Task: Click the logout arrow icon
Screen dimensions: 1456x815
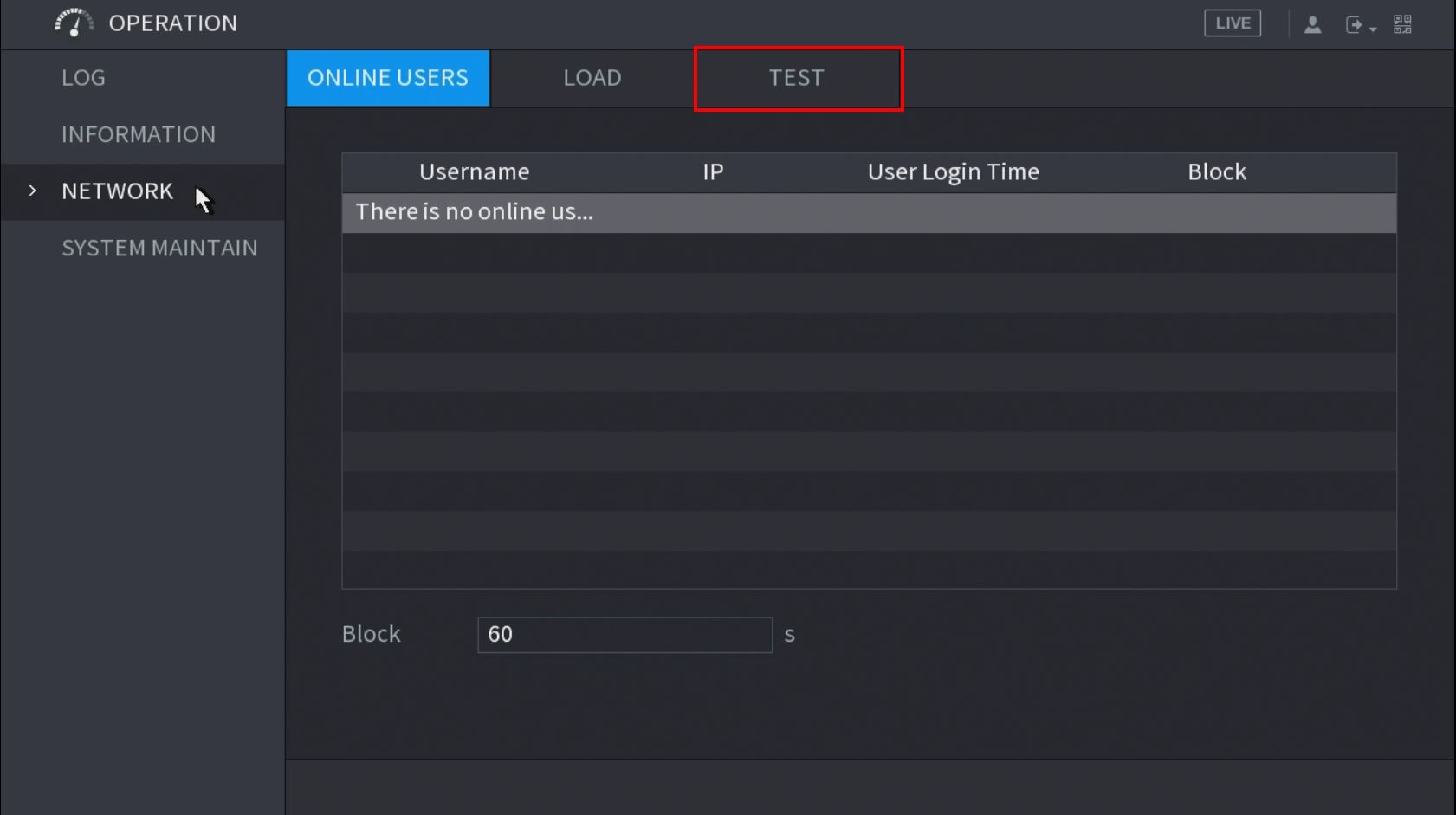Action: coord(1353,24)
